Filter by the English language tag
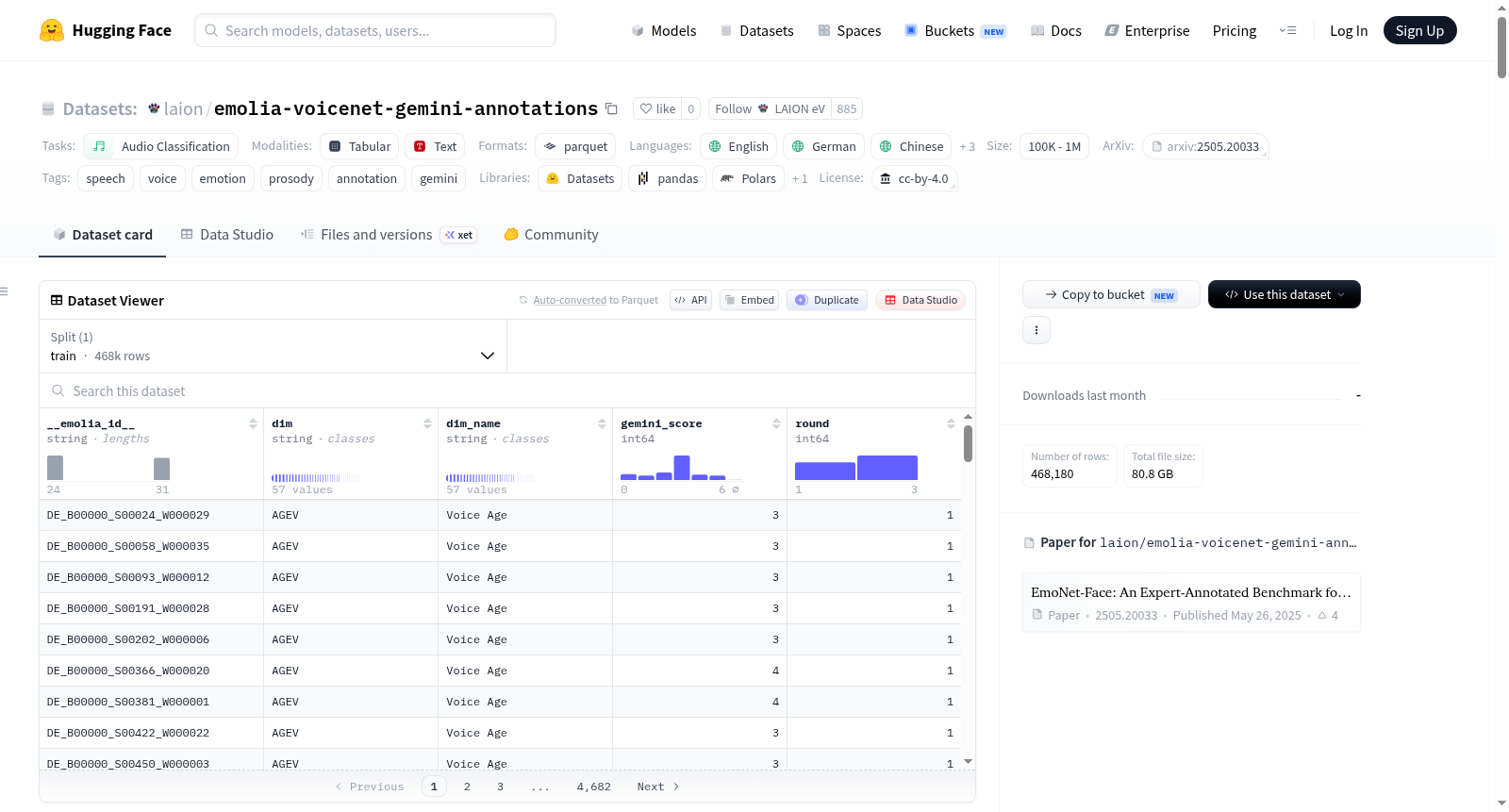This screenshot has width=1509, height=812. (x=738, y=146)
